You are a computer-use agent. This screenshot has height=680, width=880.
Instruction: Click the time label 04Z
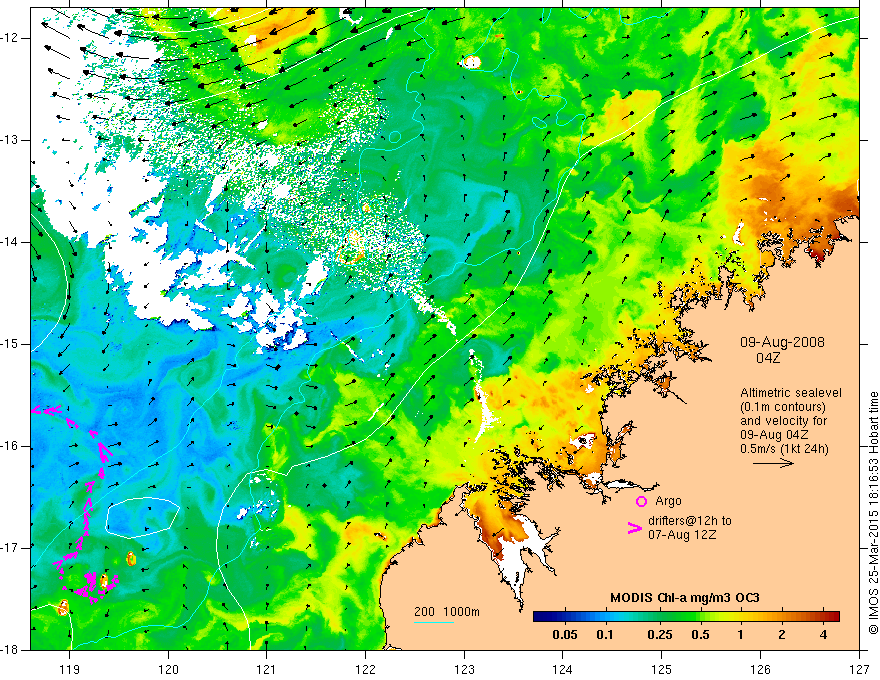click(768, 358)
